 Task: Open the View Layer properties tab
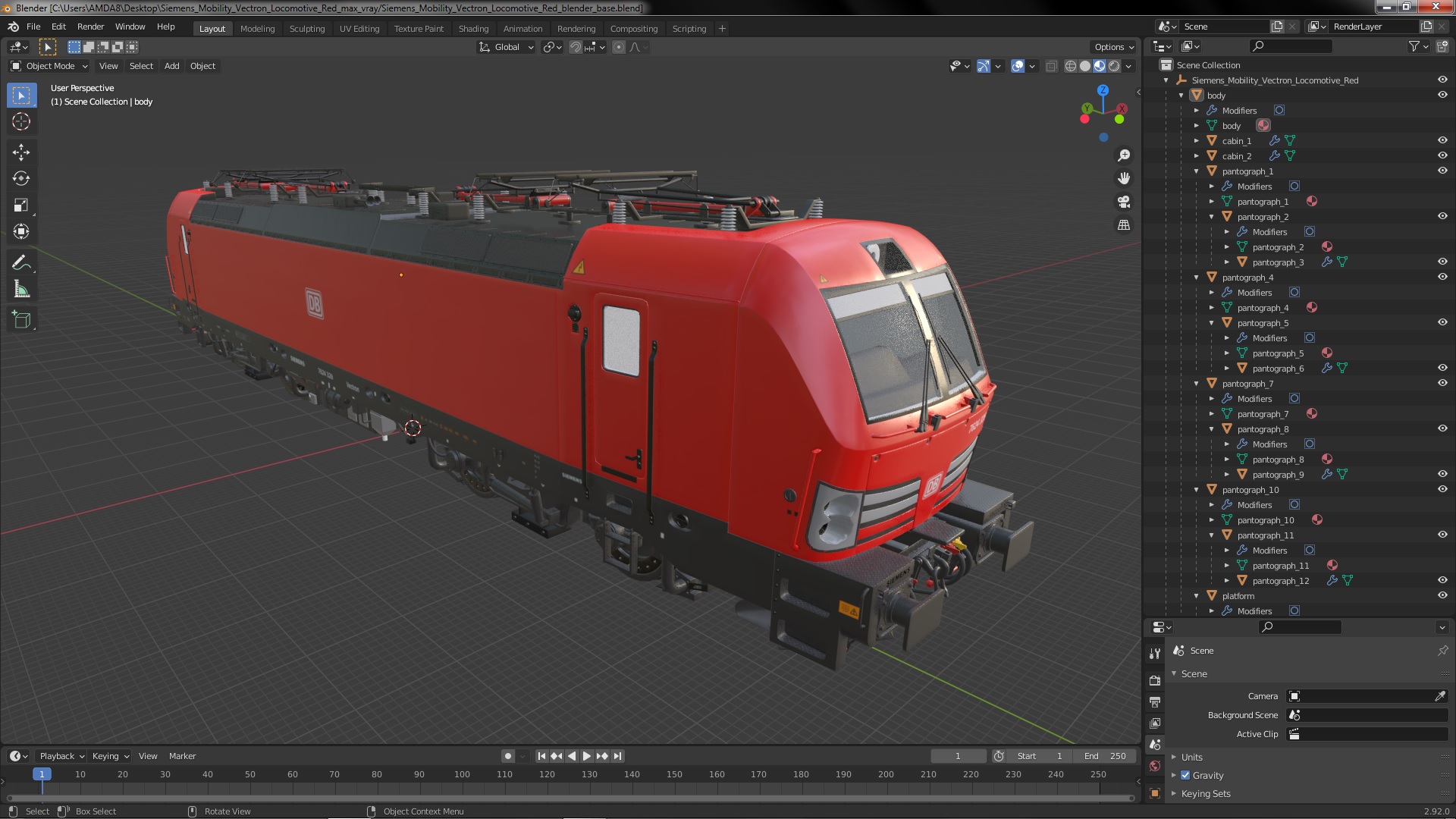click(x=1155, y=723)
